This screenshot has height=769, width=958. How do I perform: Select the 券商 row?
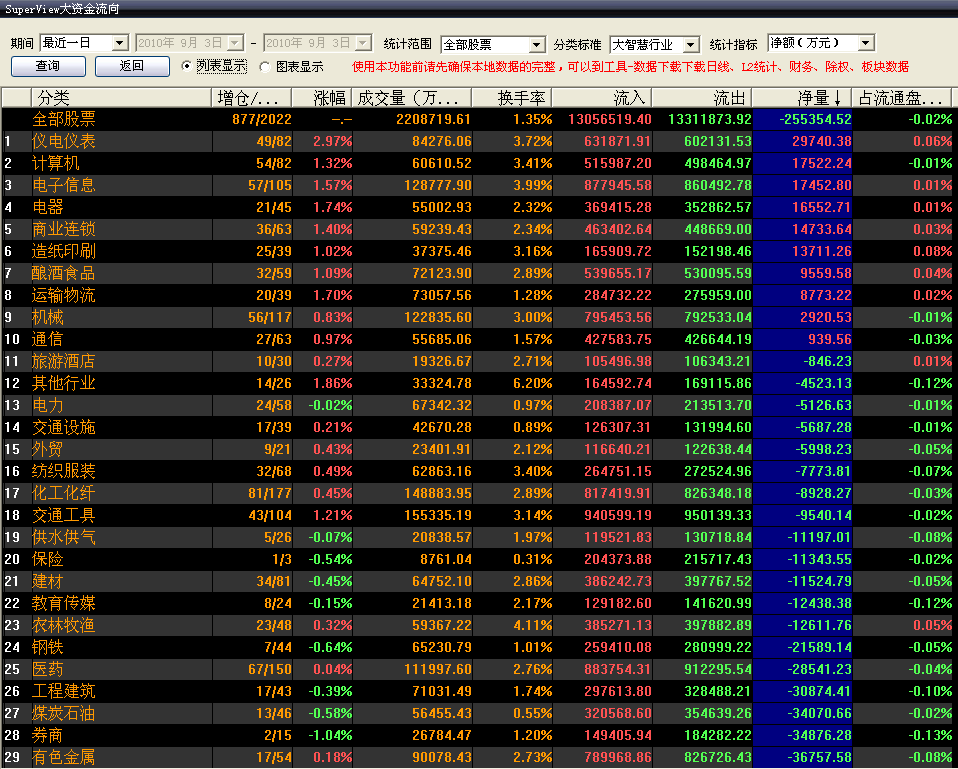pyautogui.click(x=478, y=735)
